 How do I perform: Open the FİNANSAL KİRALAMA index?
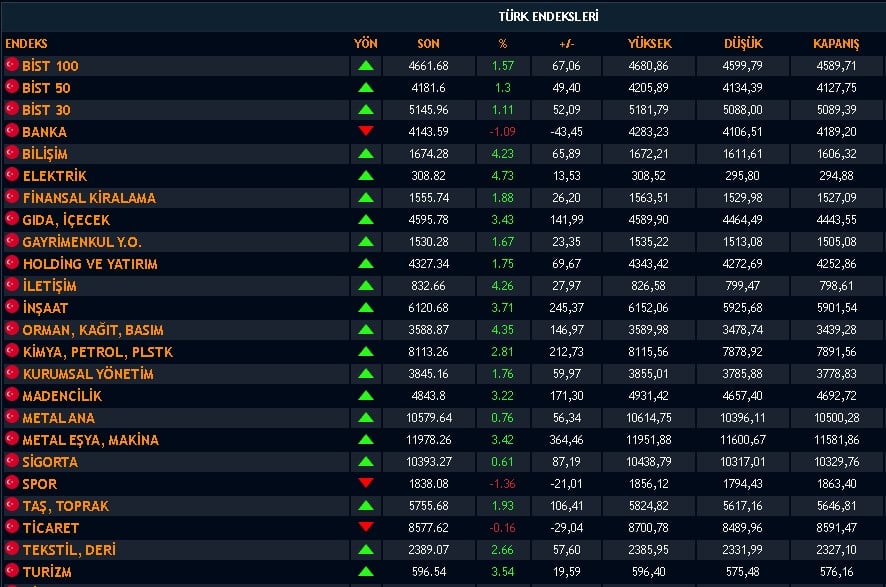click(89, 198)
